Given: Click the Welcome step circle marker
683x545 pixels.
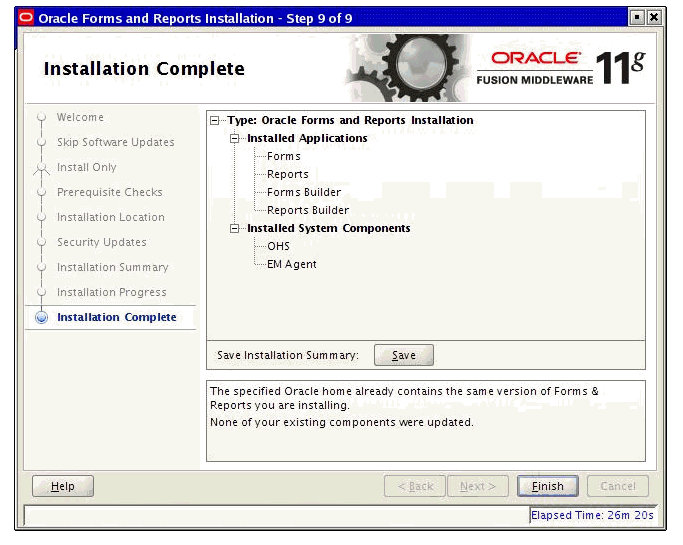Looking at the screenshot, I should coord(41,117).
